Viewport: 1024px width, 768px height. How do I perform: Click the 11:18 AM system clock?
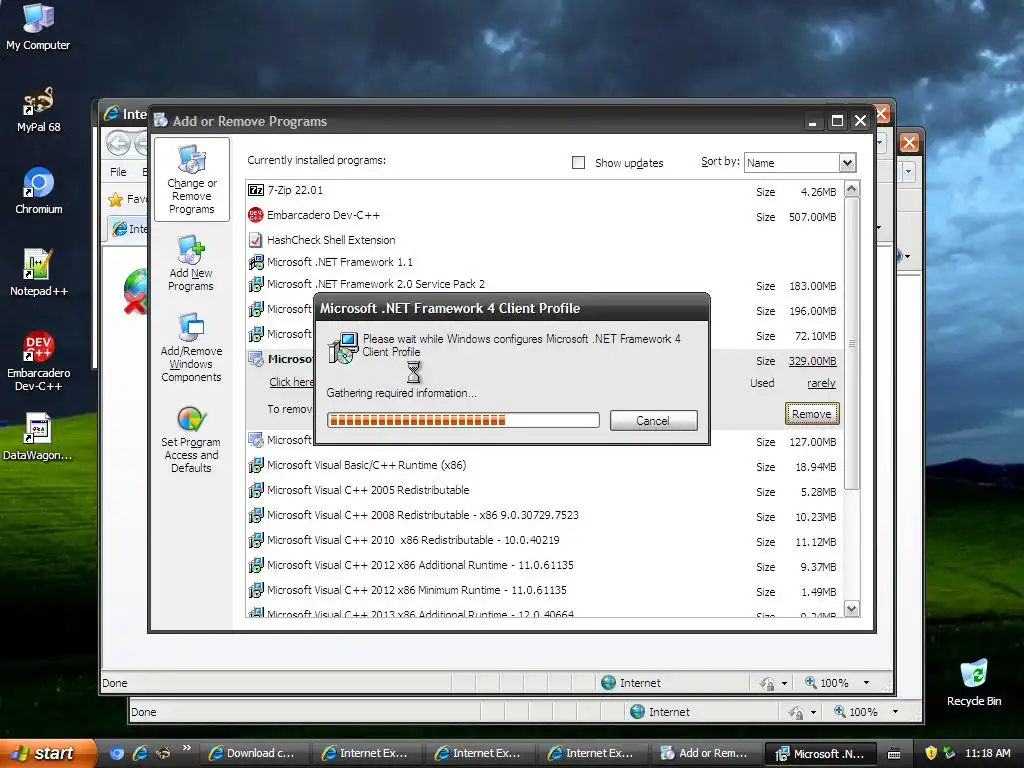987,753
